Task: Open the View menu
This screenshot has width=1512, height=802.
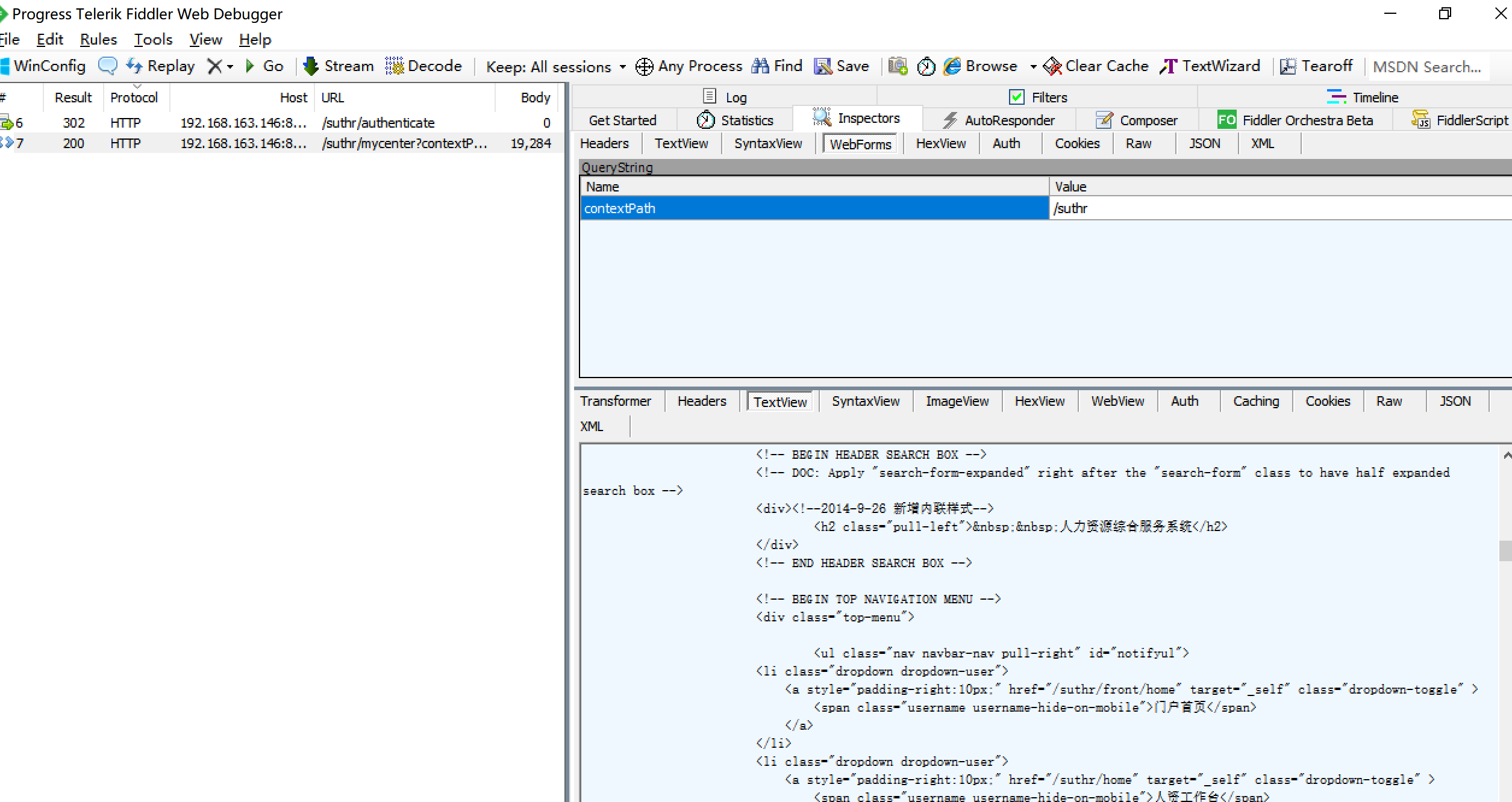Action: point(205,40)
